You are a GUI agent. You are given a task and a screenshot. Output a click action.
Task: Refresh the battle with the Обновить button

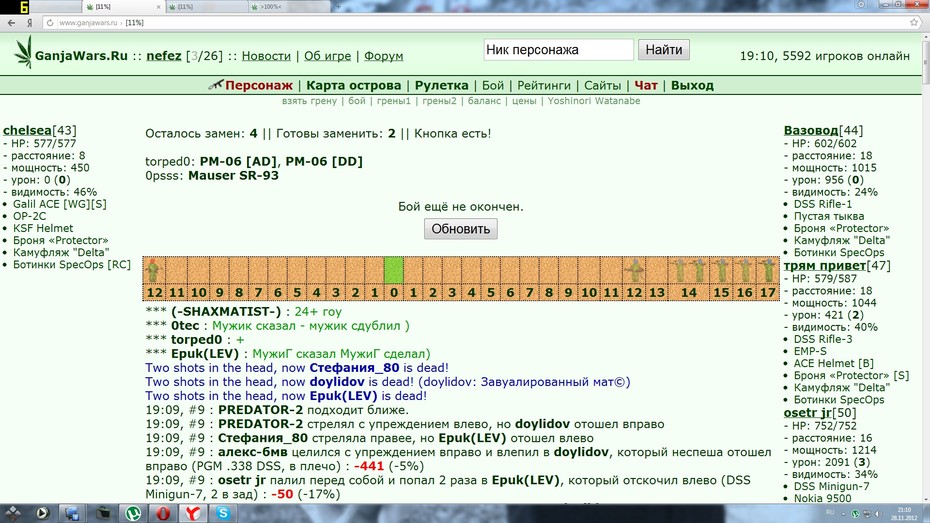point(461,229)
